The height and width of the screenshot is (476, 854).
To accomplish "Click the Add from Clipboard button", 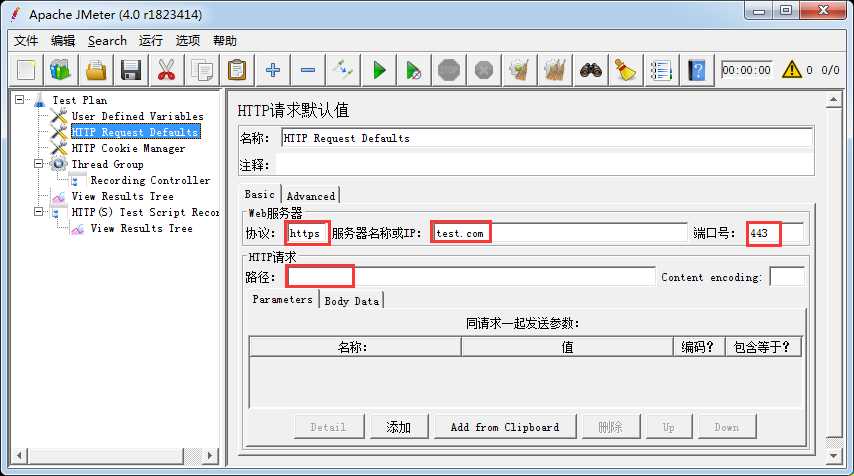I will tap(505, 427).
